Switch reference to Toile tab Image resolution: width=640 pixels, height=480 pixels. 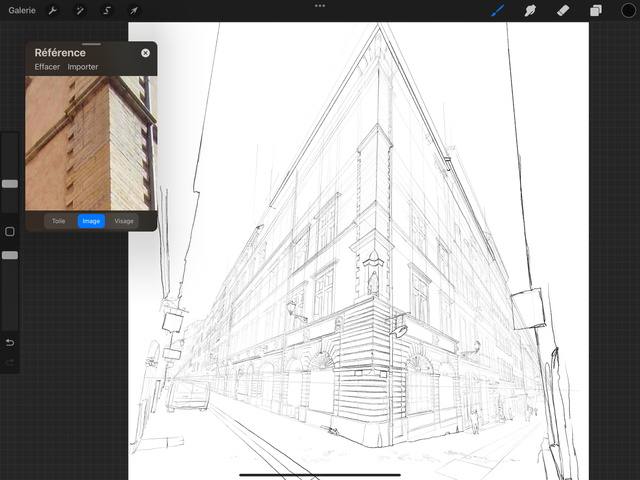(x=58, y=221)
